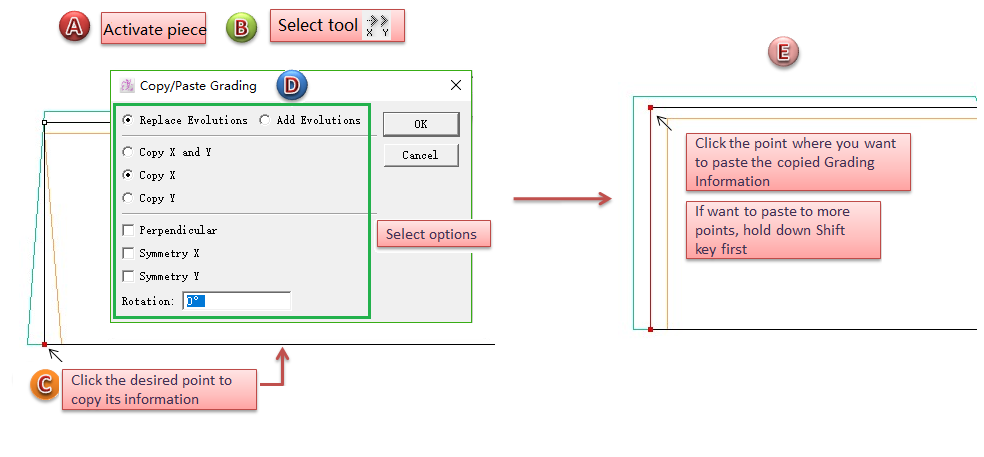Image resolution: width=984 pixels, height=457 pixels.
Task: Click the orange step C circle badge
Action: [x=44, y=385]
